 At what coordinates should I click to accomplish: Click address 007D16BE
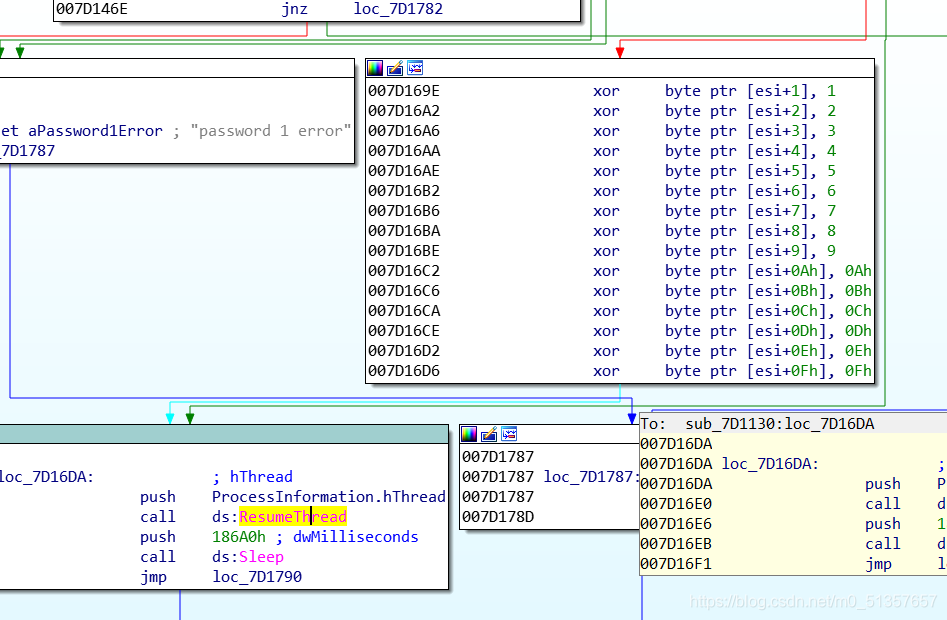tap(404, 251)
